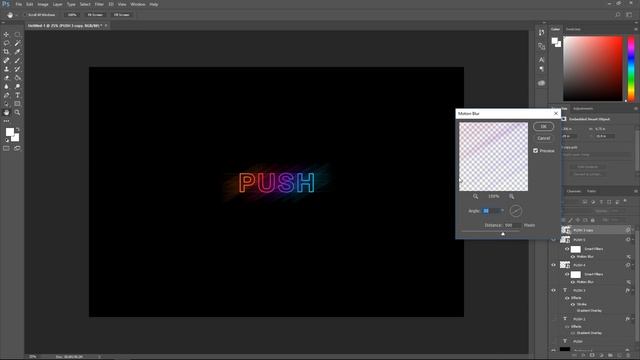Toggle Smart Filters visibility under PUSH 5
The height and width of the screenshot is (360, 640).
pyautogui.click(x=567, y=249)
